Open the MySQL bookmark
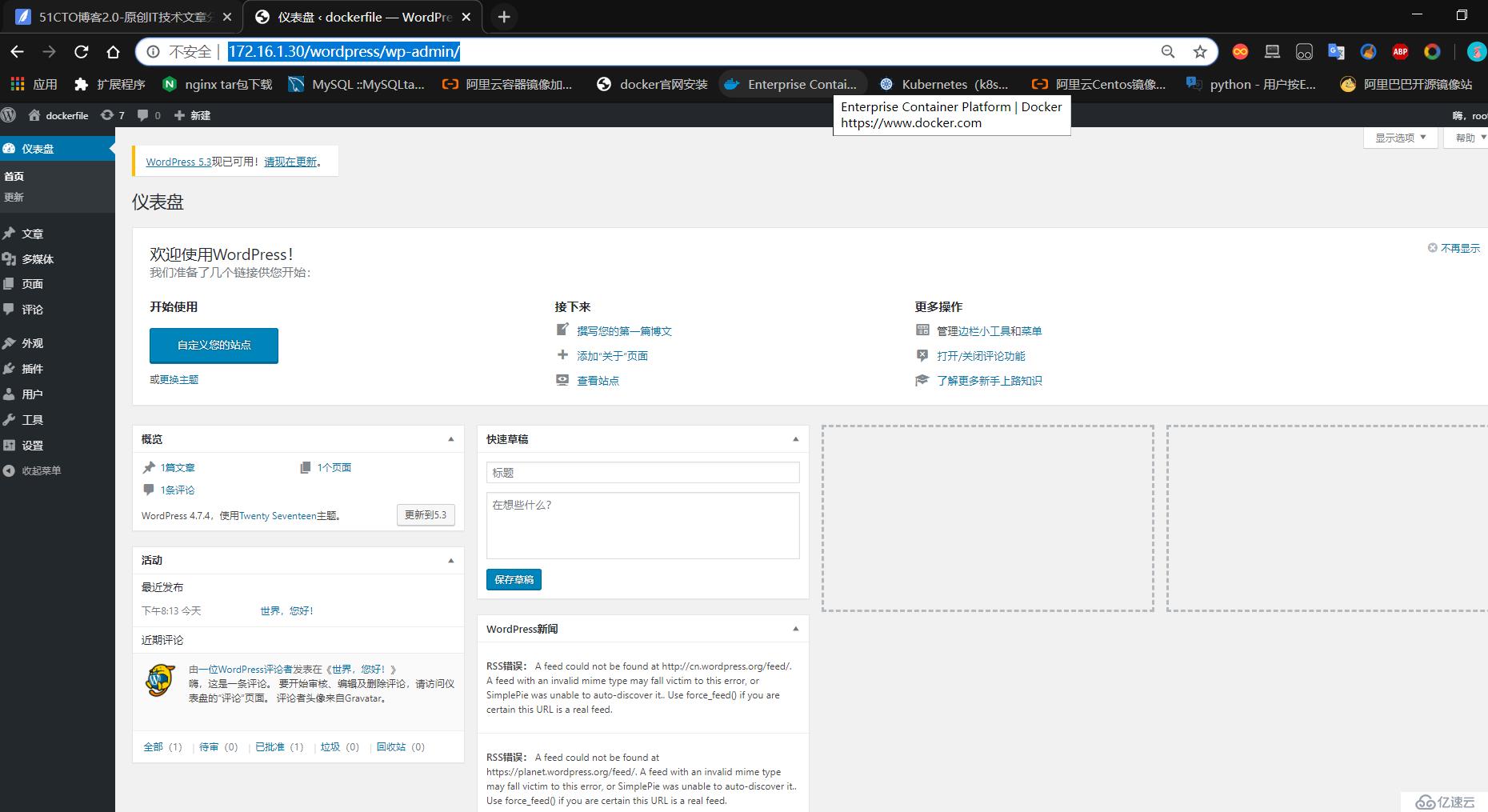The height and width of the screenshot is (812, 1488). tap(357, 84)
